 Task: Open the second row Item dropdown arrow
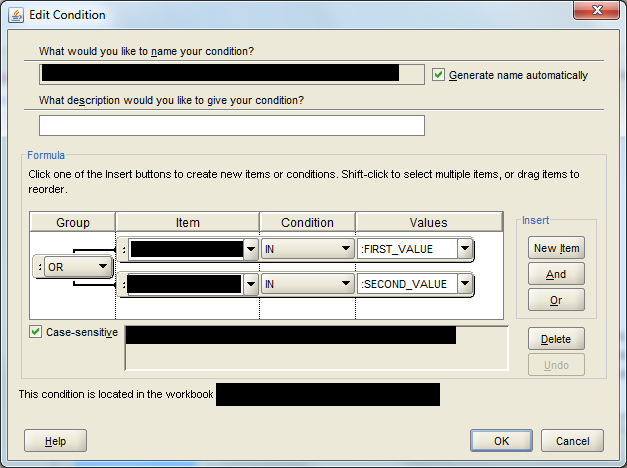pyautogui.click(x=251, y=284)
